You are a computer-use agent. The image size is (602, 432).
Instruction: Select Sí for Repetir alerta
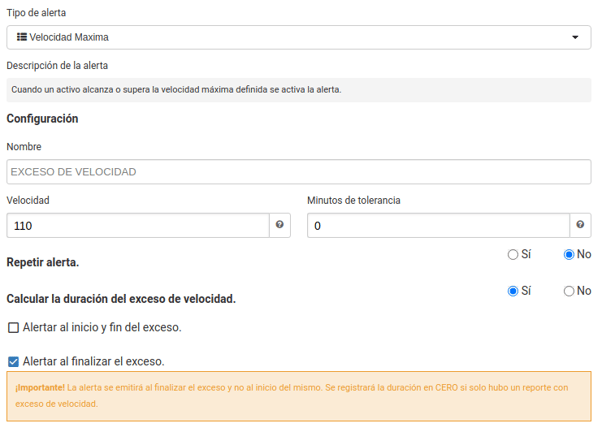[x=513, y=255]
